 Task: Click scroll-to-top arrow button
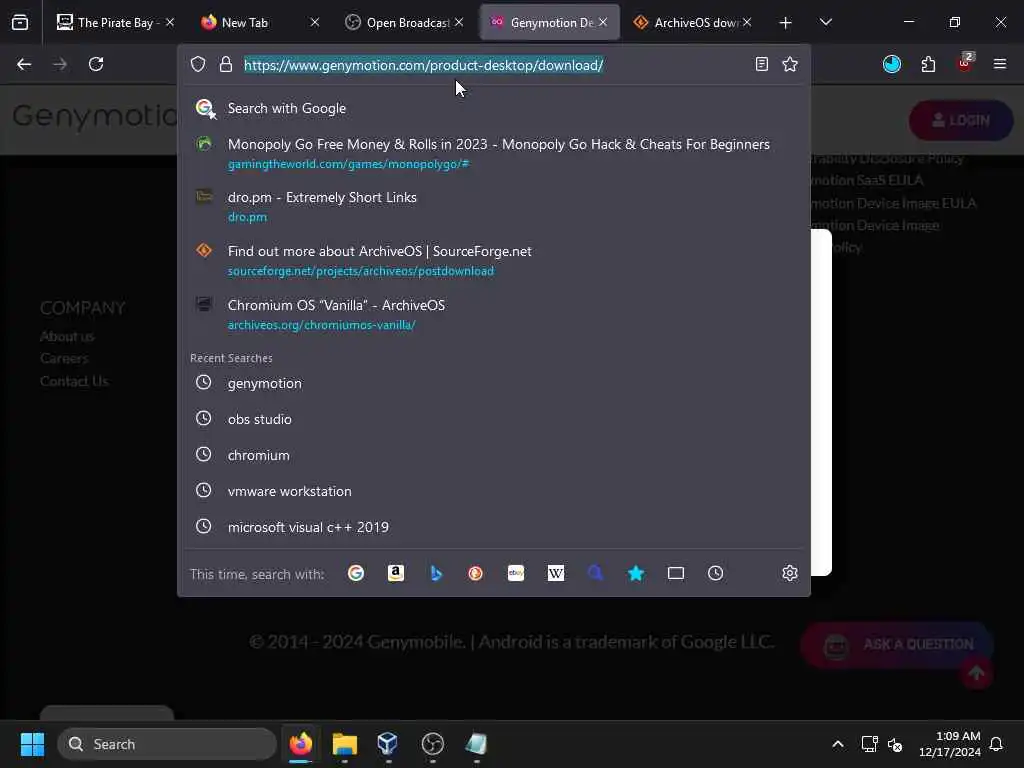click(x=976, y=673)
